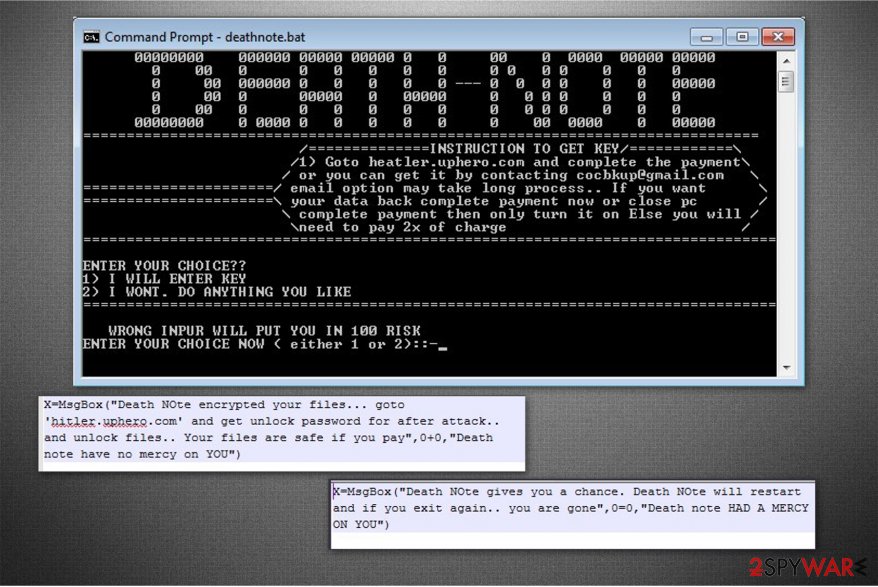Select option '1) I WILL ENTER KEY'
This screenshot has width=878, height=587.
coord(166,278)
